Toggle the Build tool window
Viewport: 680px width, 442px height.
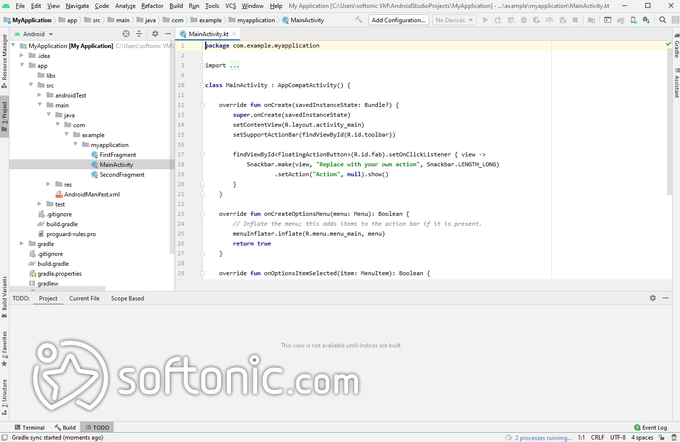tap(65, 427)
